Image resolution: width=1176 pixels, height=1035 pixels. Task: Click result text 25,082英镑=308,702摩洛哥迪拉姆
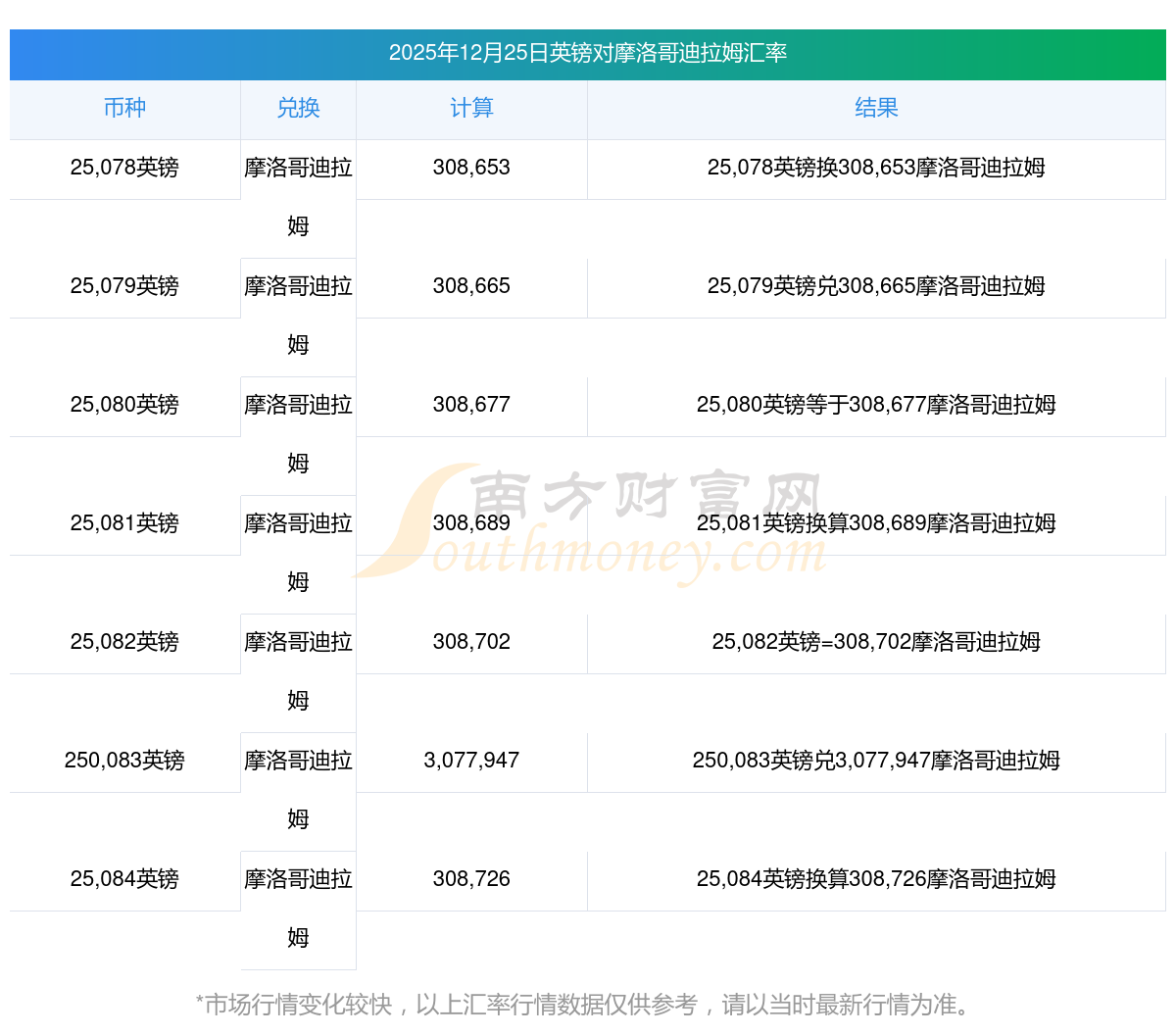[x=876, y=642]
